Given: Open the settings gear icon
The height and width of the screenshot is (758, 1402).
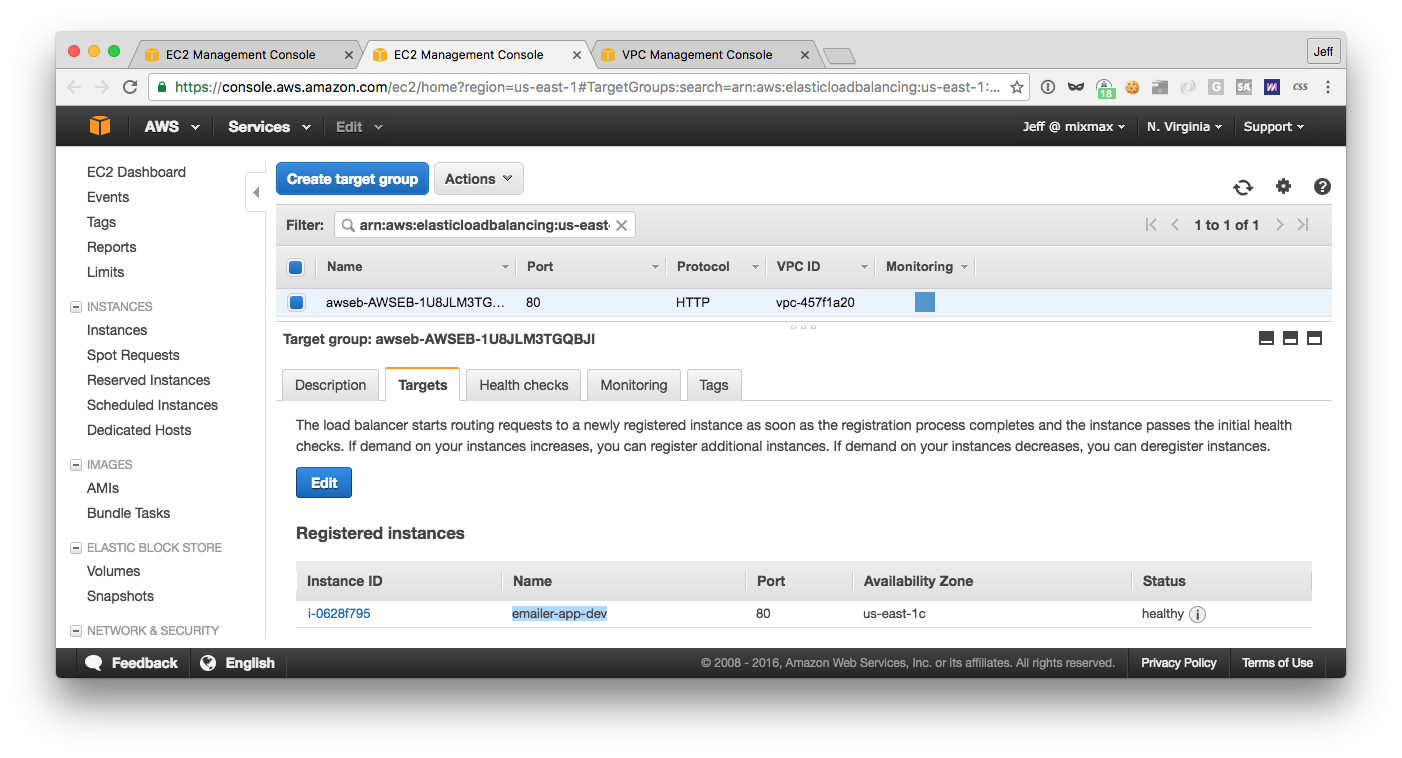Looking at the screenshot, I should click(1284, 186).
